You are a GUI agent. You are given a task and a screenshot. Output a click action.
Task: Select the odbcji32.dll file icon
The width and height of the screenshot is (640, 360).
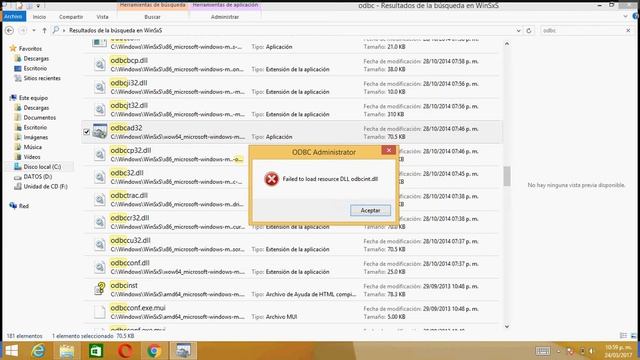tap(100, 87)
